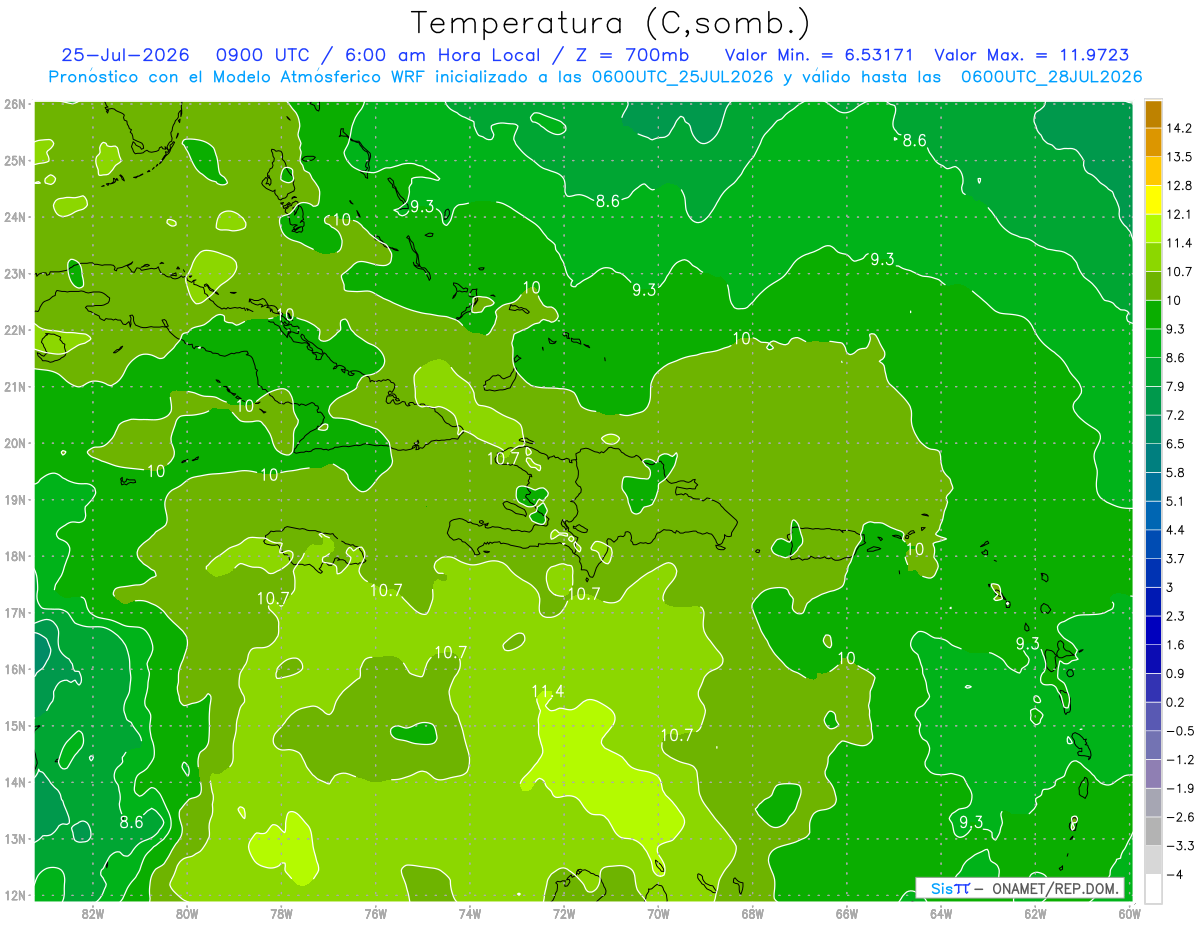Click the "-3.3" color scale label
The width and height of the screenshot is (1200, 927).
1179,846
